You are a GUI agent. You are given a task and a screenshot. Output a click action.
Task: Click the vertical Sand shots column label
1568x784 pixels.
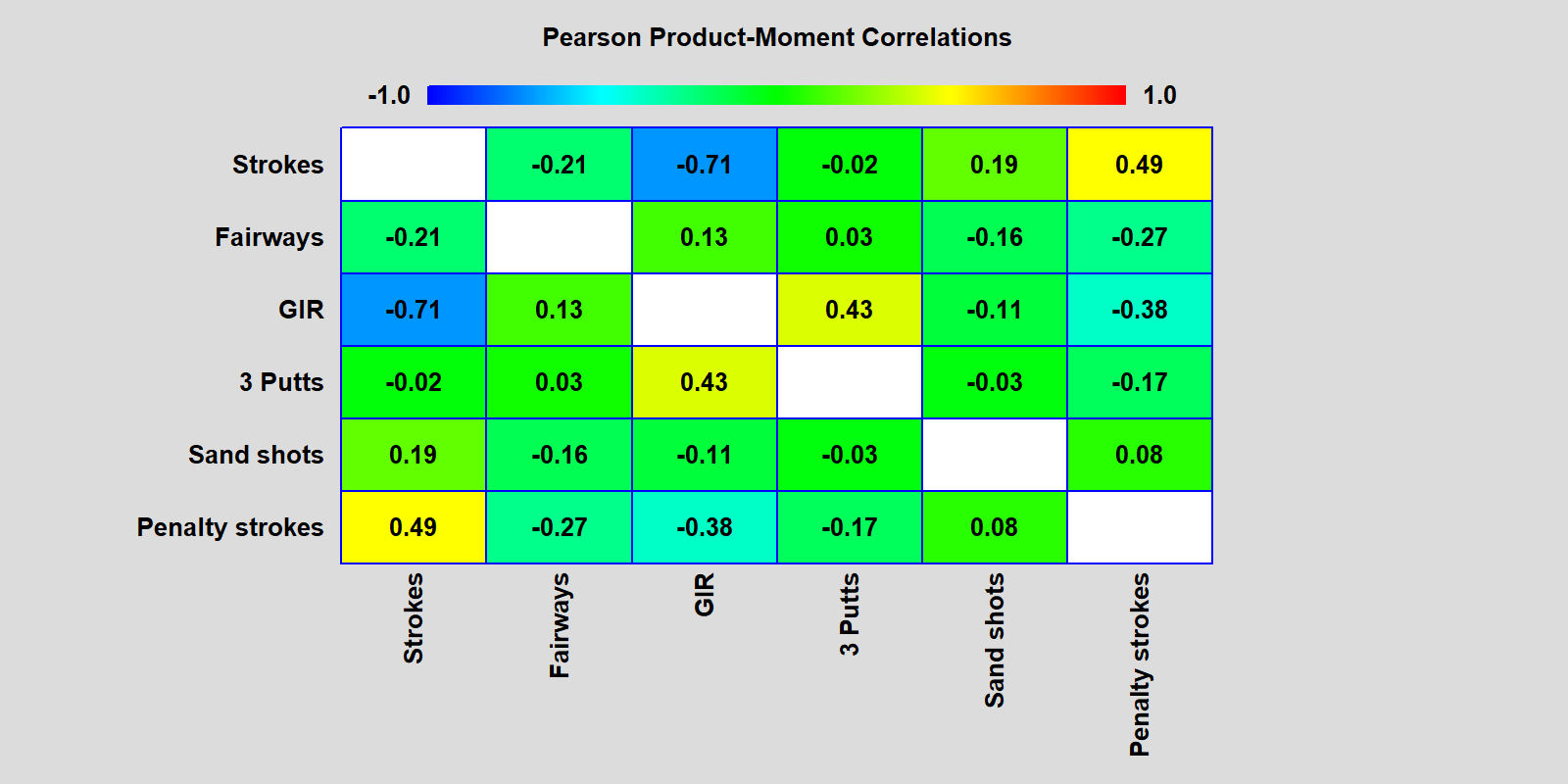pos(994,640)
